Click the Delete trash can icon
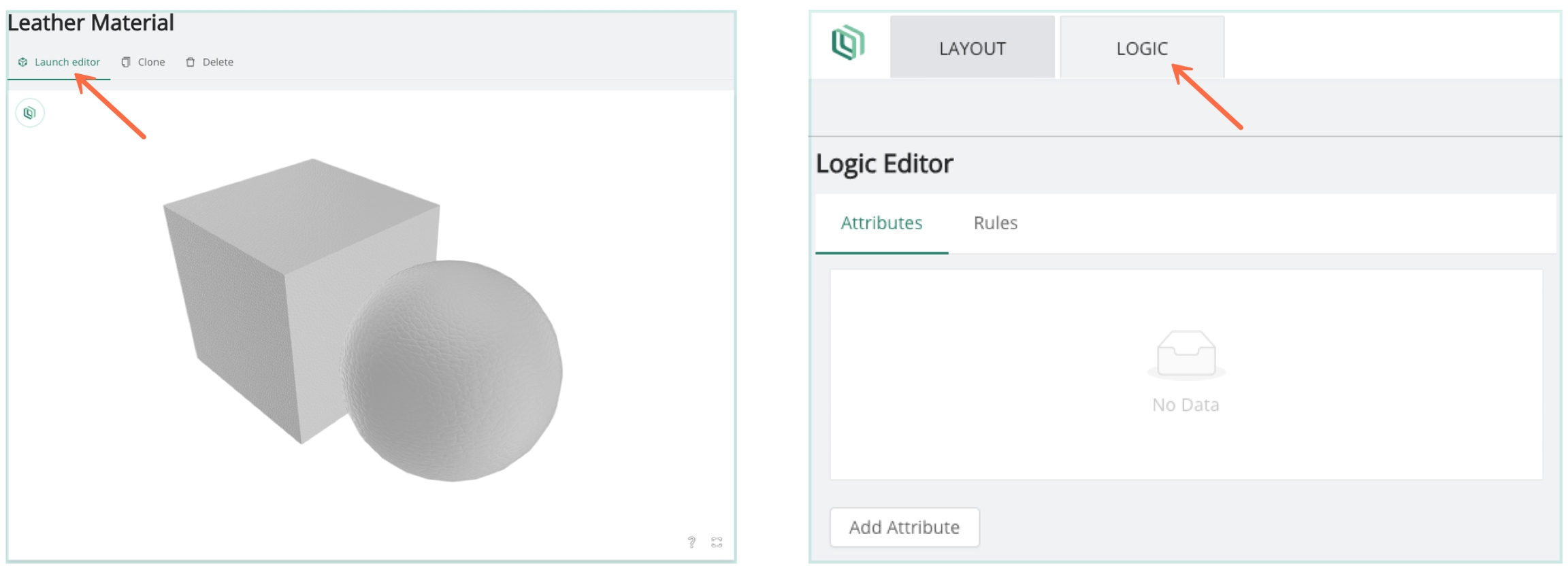Screen dimensions: 1568x568 (191, 62)
